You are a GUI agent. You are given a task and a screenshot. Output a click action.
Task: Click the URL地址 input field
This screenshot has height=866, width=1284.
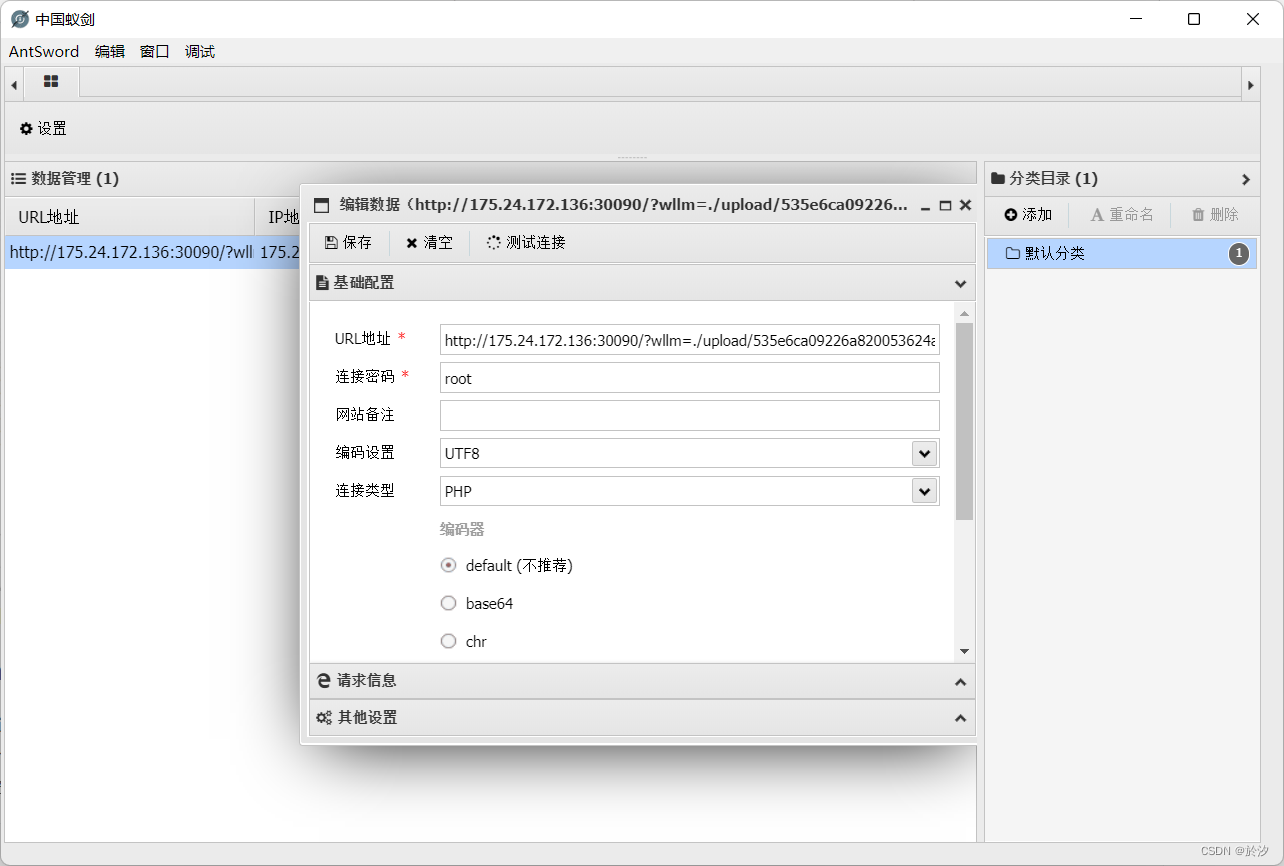[690, 340]
